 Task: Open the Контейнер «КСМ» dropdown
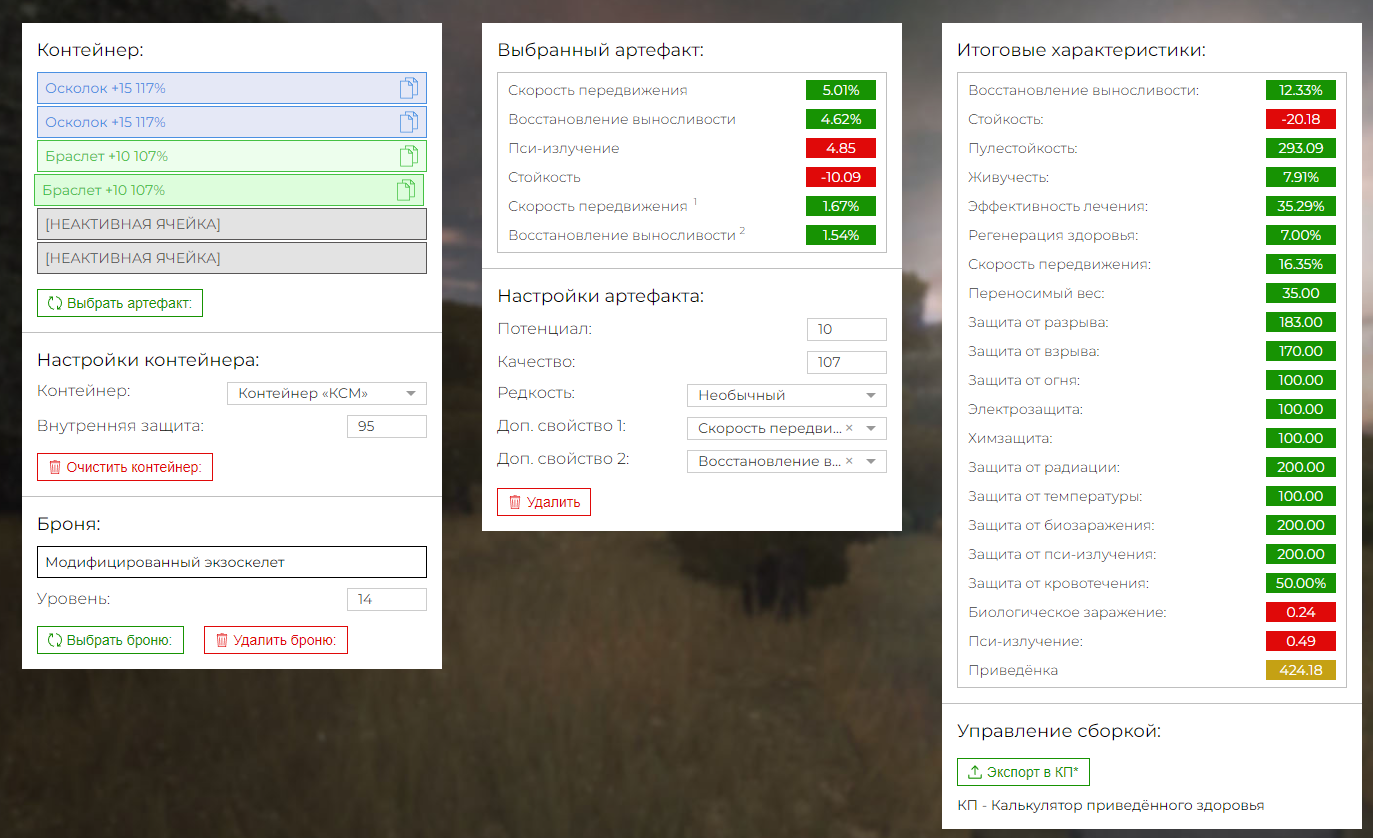point(327,394)
